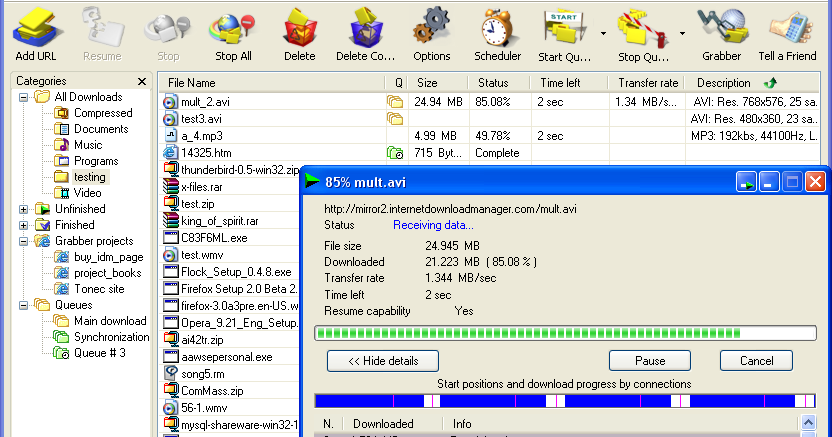Close the Categories panel
832x437 pixels.
click(x=142, y=81)
